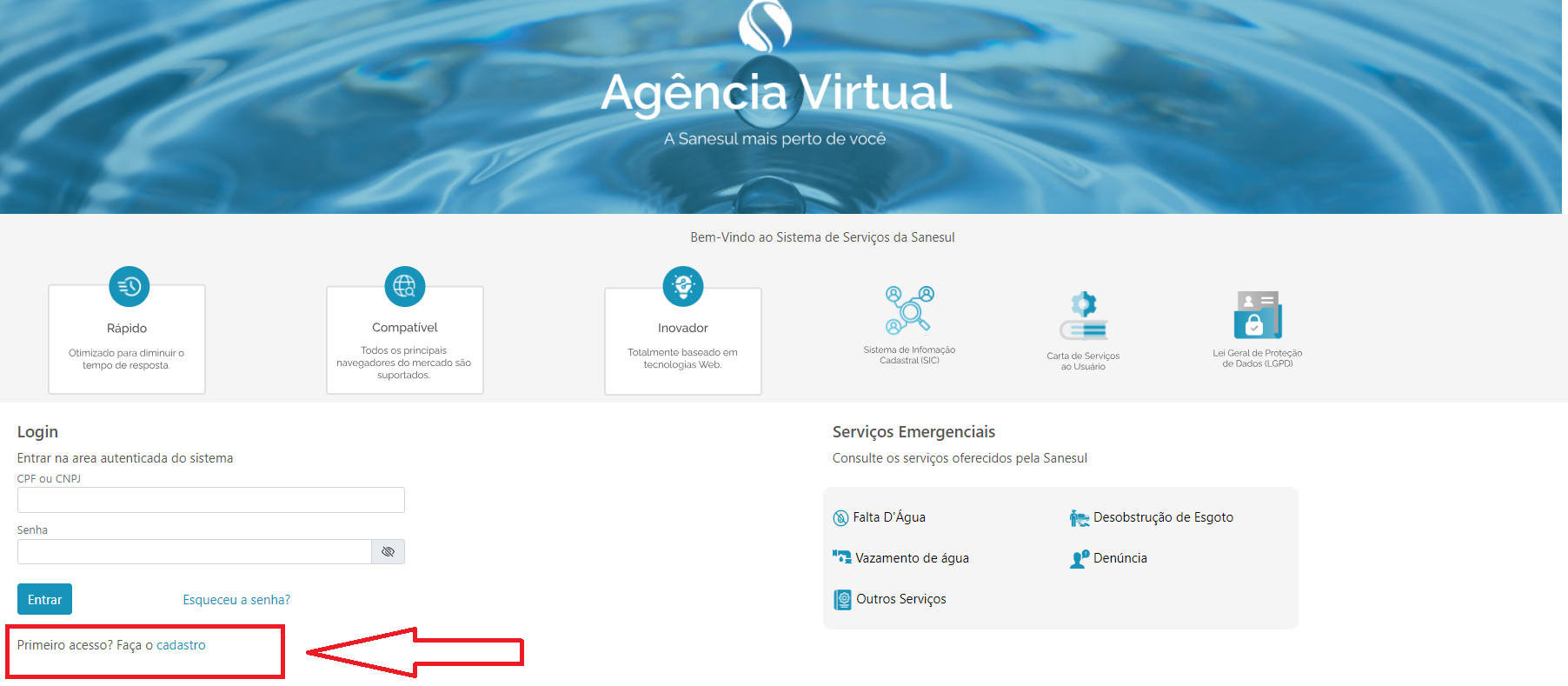1568x686 pixels.
Task: Click the Rápido card title
Action: [127, 329]
